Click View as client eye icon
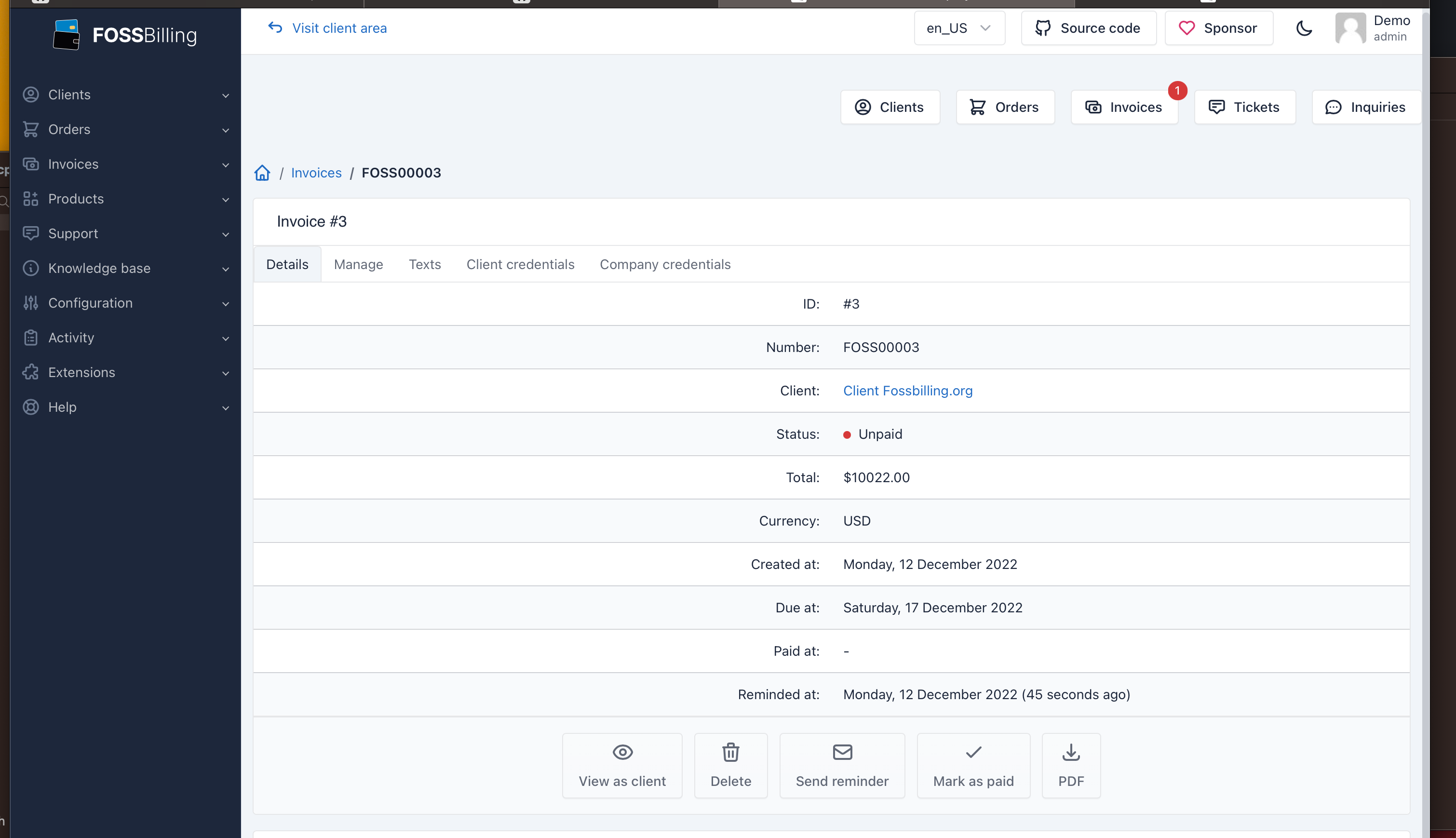The width and height of the screenshot is (1456, 838). (x=622, y=765)
